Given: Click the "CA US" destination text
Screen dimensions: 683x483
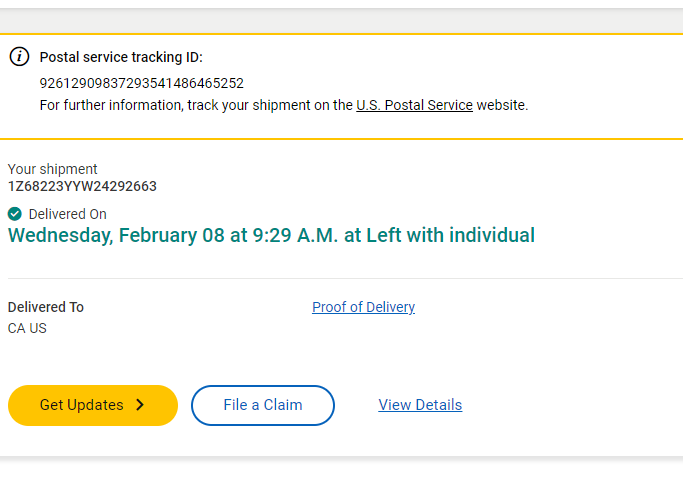Looking at the screenshot, I should point(27,328).
